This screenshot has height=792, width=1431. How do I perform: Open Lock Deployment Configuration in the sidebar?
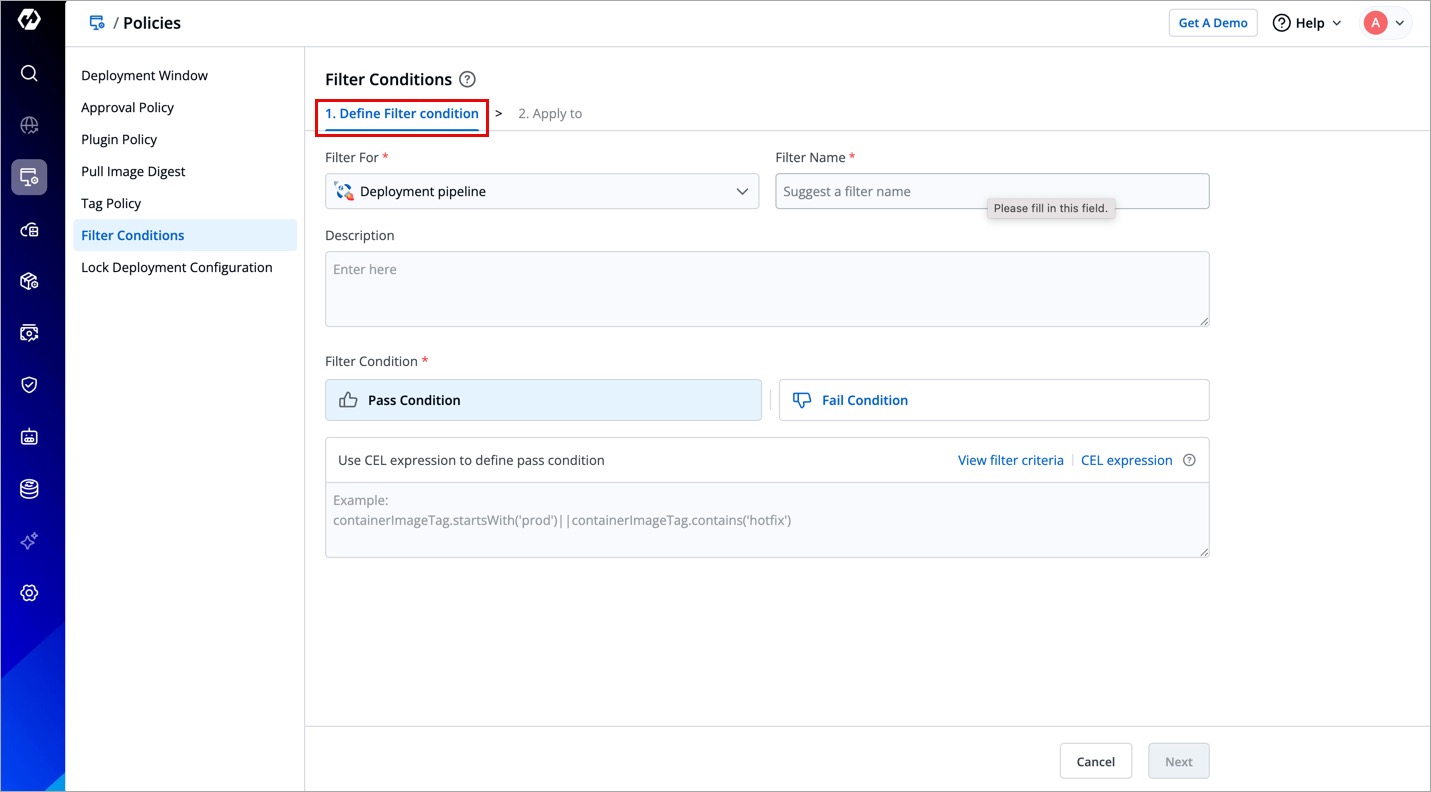[177, 268]
